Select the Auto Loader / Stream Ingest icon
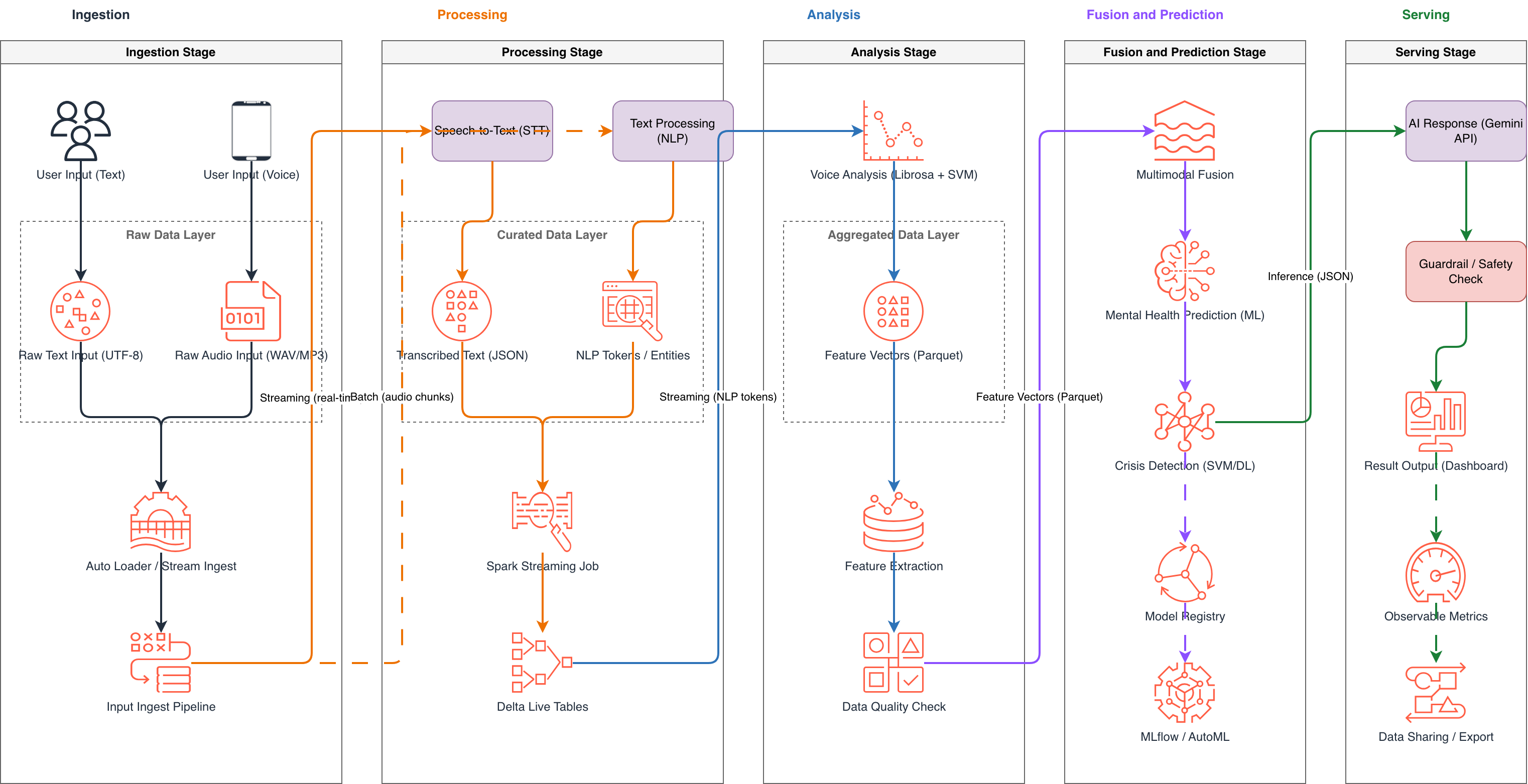This screenshot has height=784, width=1528. (x=161, y=522)
